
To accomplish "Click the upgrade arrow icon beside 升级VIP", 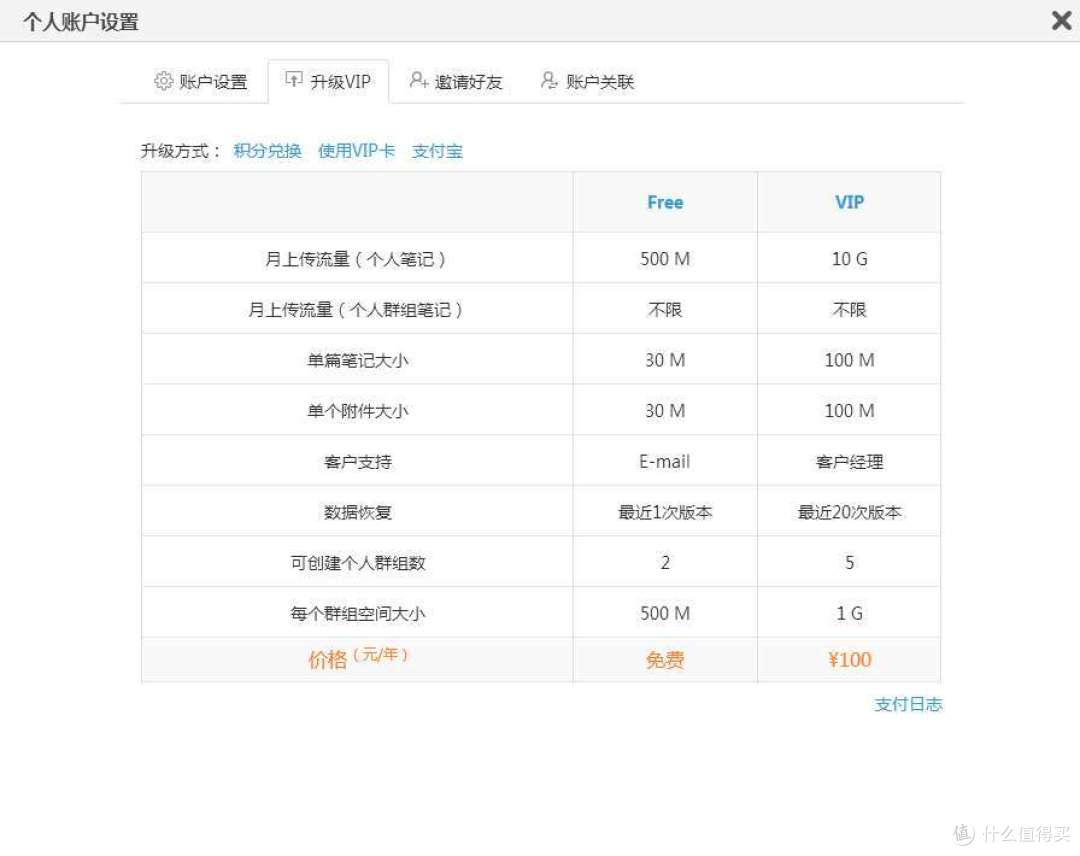I will click(294, 80).
